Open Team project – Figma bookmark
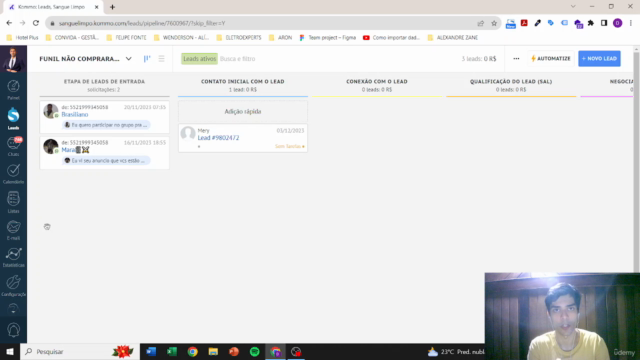The height and width of the screenshot is (360, 640). click(x=328, y=38)
